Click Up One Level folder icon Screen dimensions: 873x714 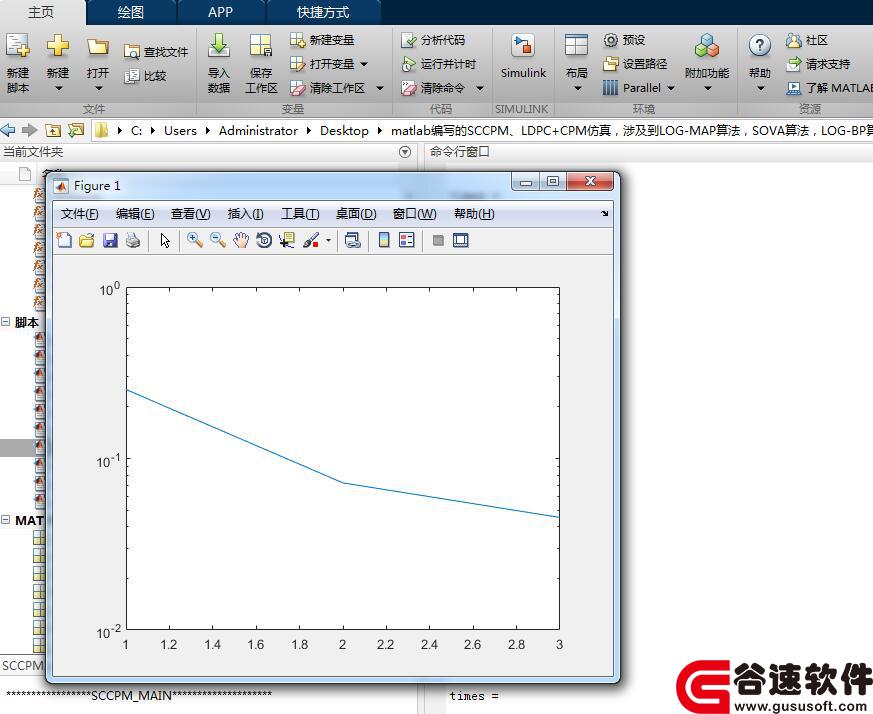pyautogui.click(x=52, y=130)
